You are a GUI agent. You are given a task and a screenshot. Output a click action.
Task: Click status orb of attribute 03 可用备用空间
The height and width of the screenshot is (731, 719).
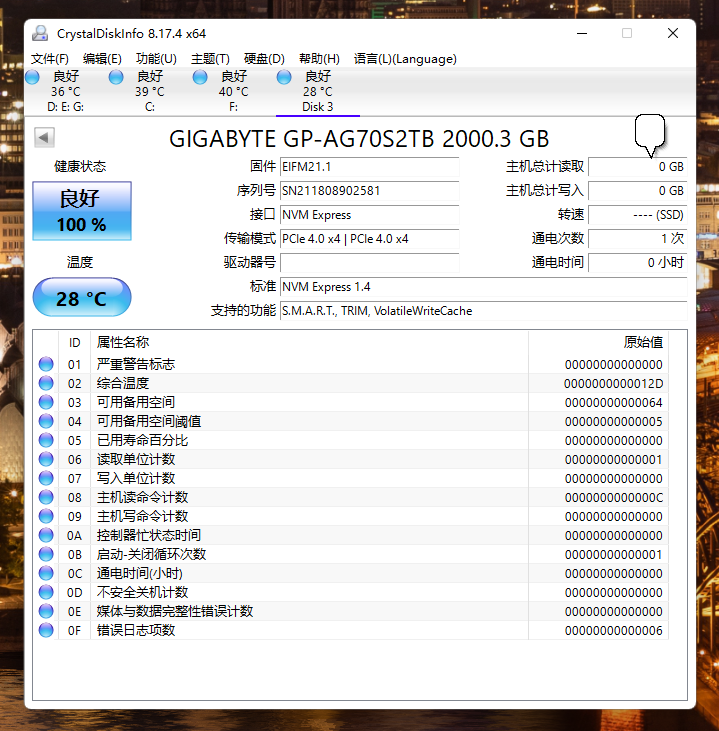[46, 402]
